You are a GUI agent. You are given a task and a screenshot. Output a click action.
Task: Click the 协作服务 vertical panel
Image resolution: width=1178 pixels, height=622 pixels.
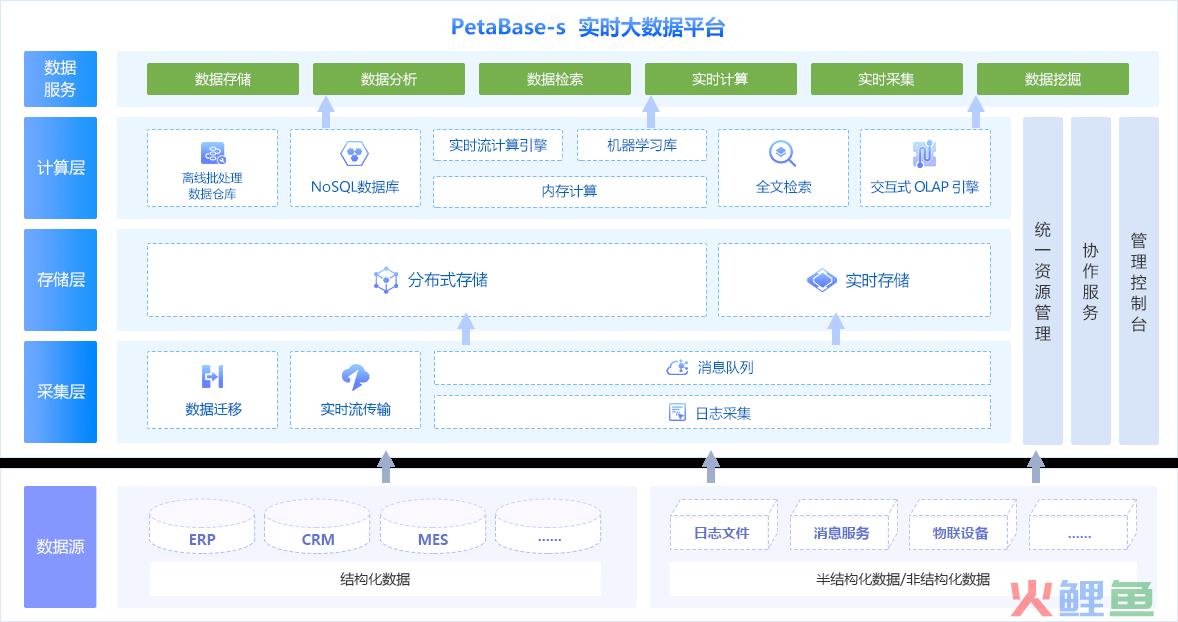pyautogui.click(x=1091, y=281)
